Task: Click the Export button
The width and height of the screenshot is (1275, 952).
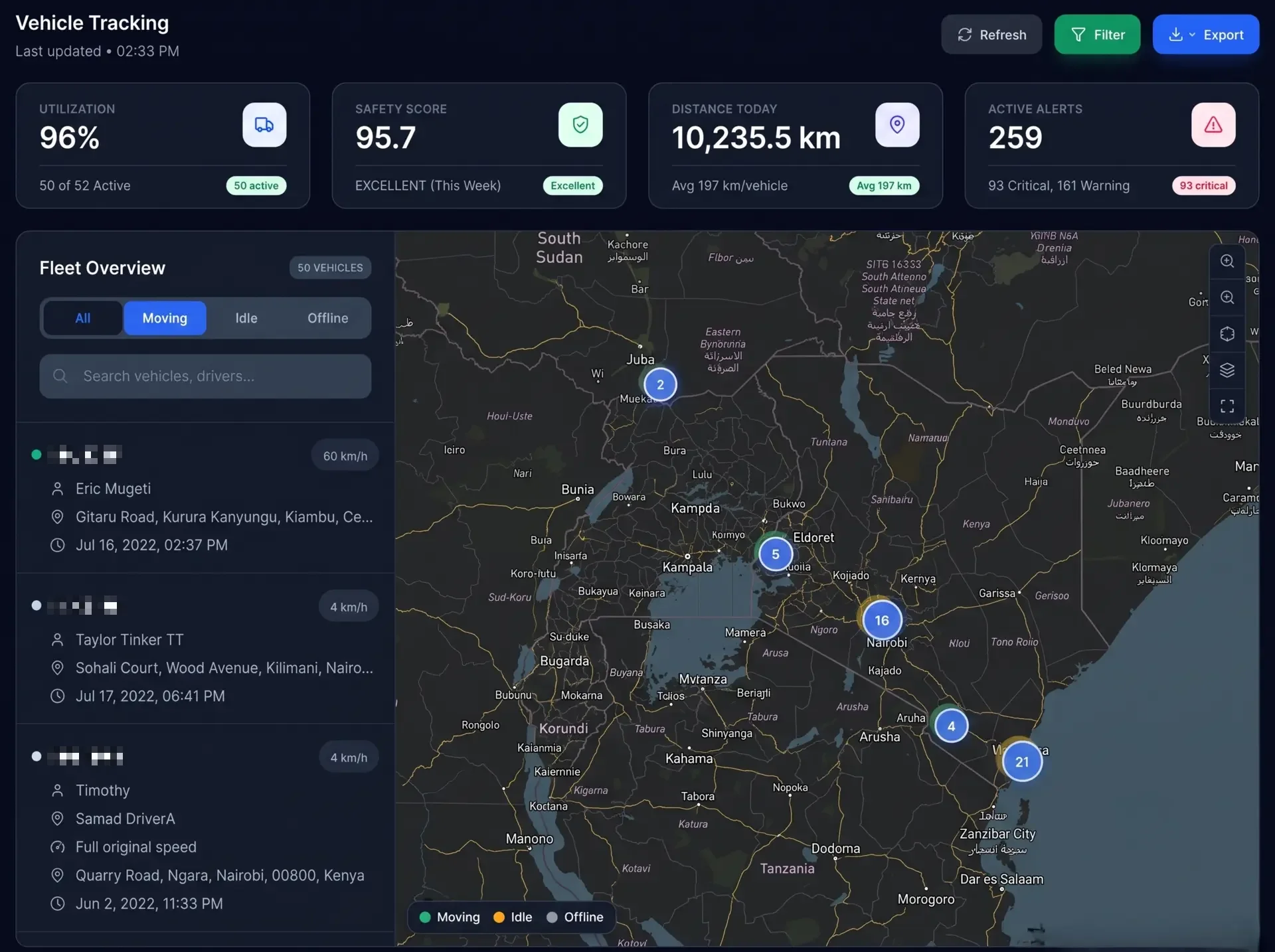Action: pyautogui.click(x=1206, y=35)
